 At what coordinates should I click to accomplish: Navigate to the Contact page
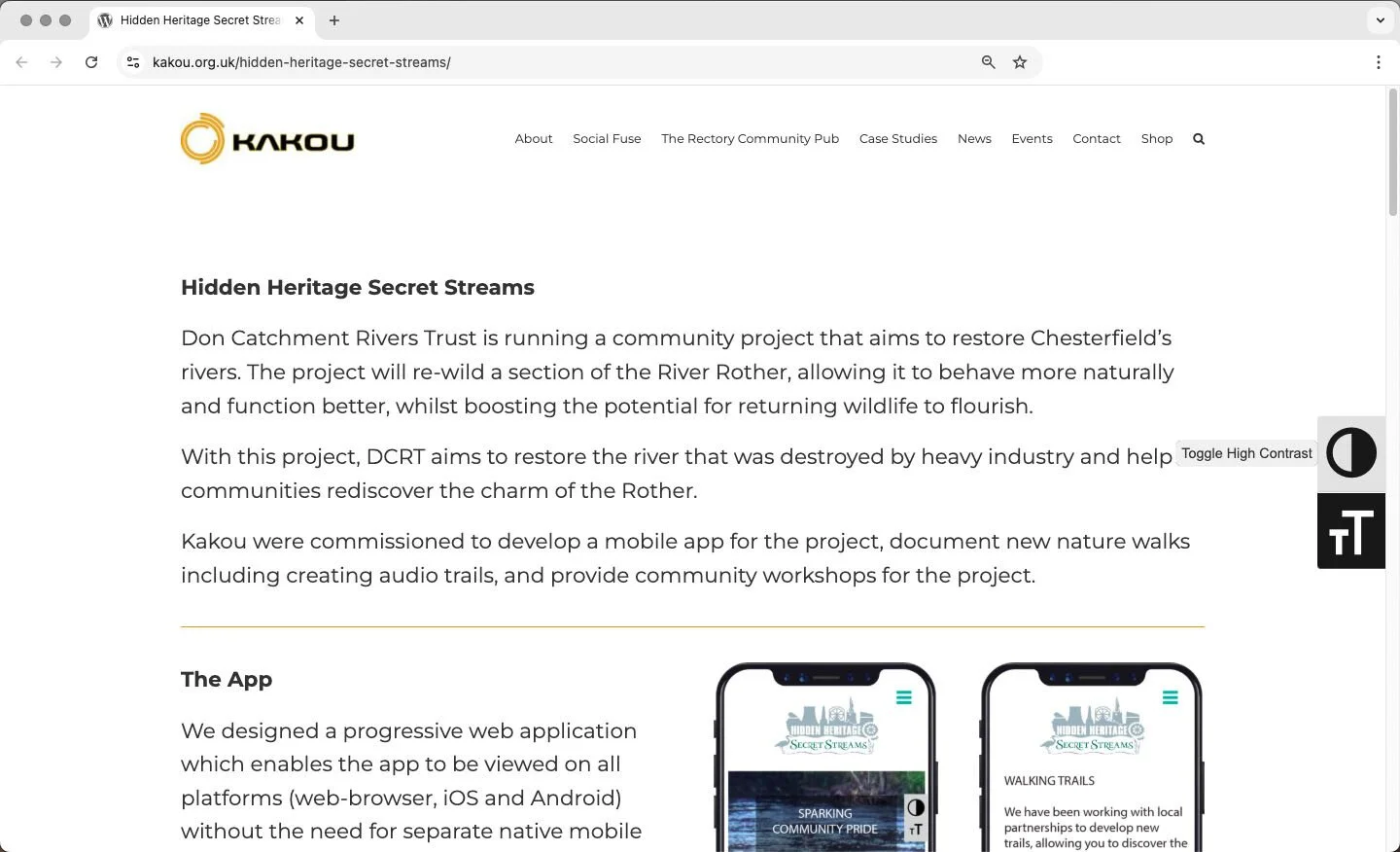(x=1097, y=139)
